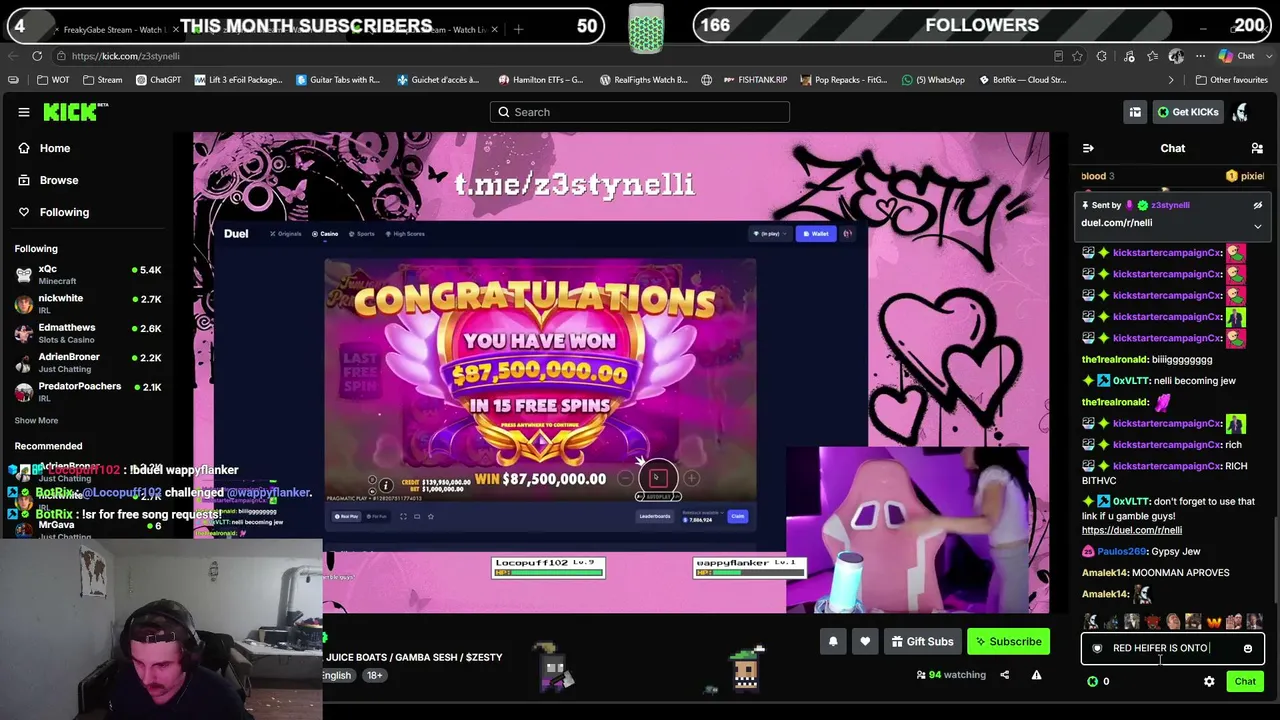Open the WhatsApp bookmark
This screenshot has width=1280, height=720.
[933, 80]
